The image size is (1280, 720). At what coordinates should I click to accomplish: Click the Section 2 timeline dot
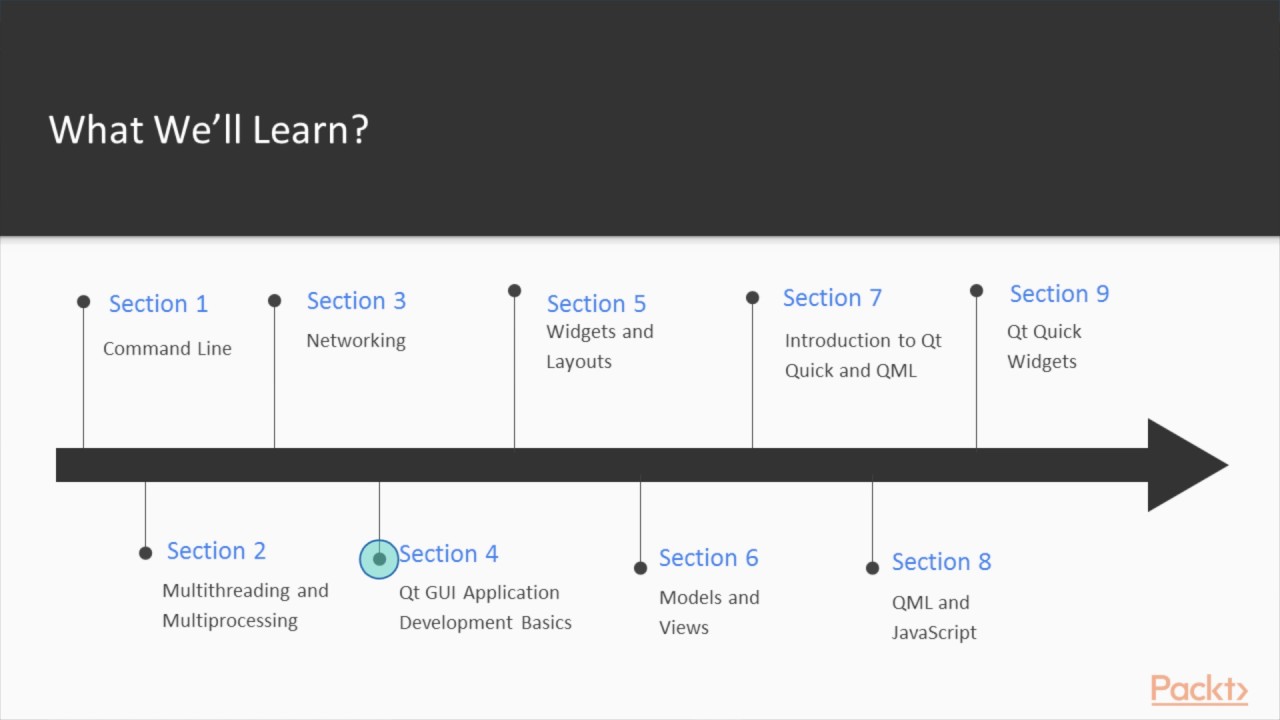coord(145,552)
